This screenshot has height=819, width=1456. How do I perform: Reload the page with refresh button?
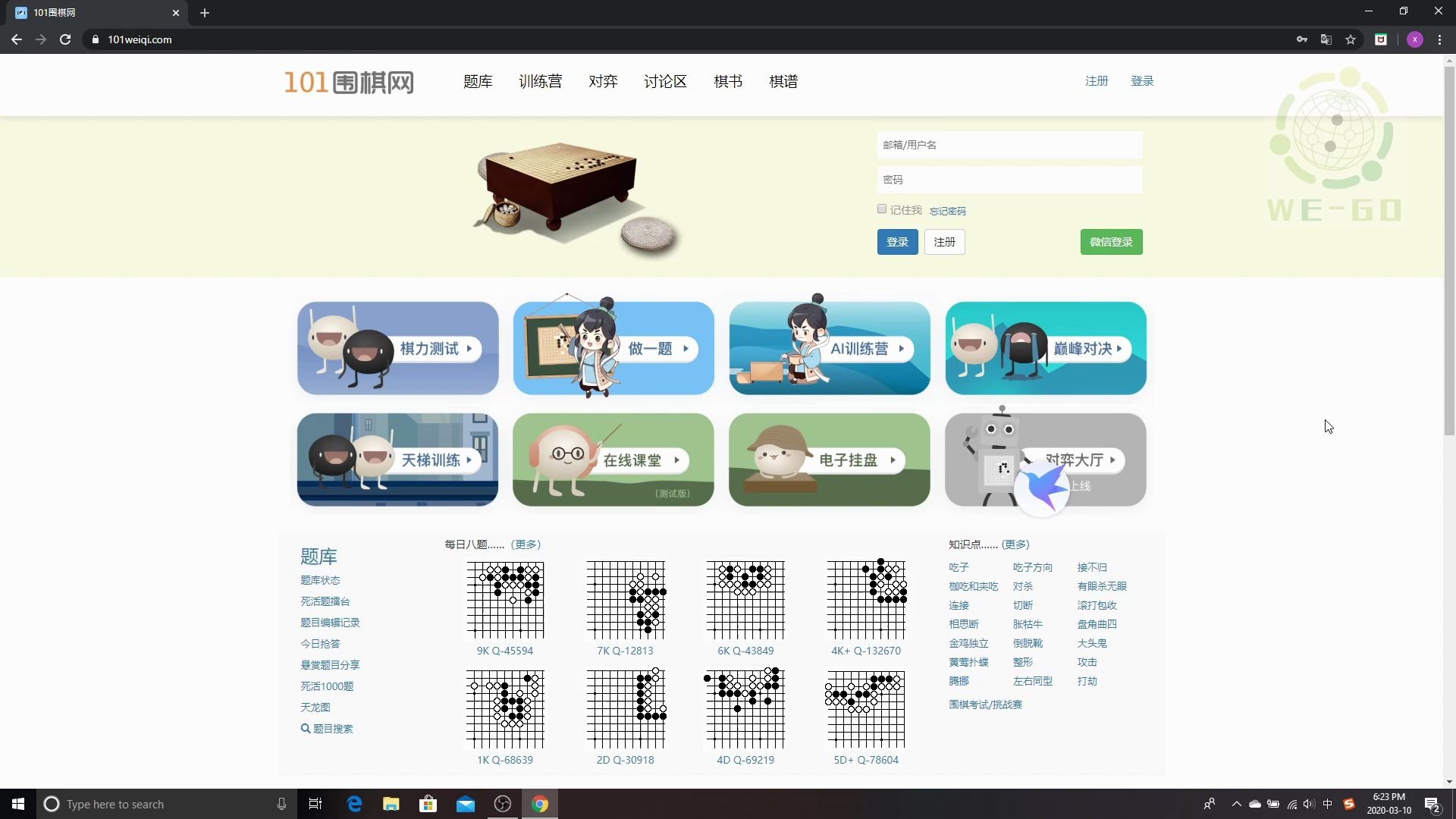[x=65, y=39]
